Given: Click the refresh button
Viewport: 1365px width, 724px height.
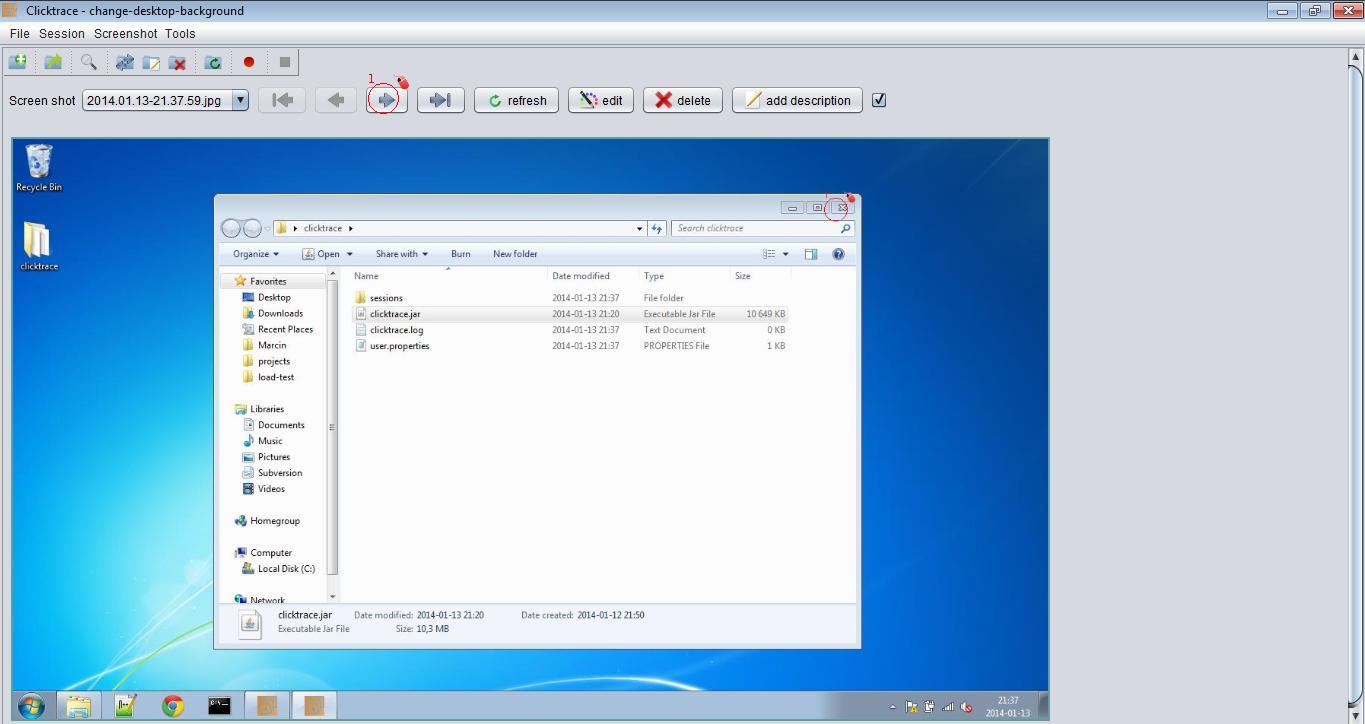Looking at the screenshot, I should (x=516, y=100).
